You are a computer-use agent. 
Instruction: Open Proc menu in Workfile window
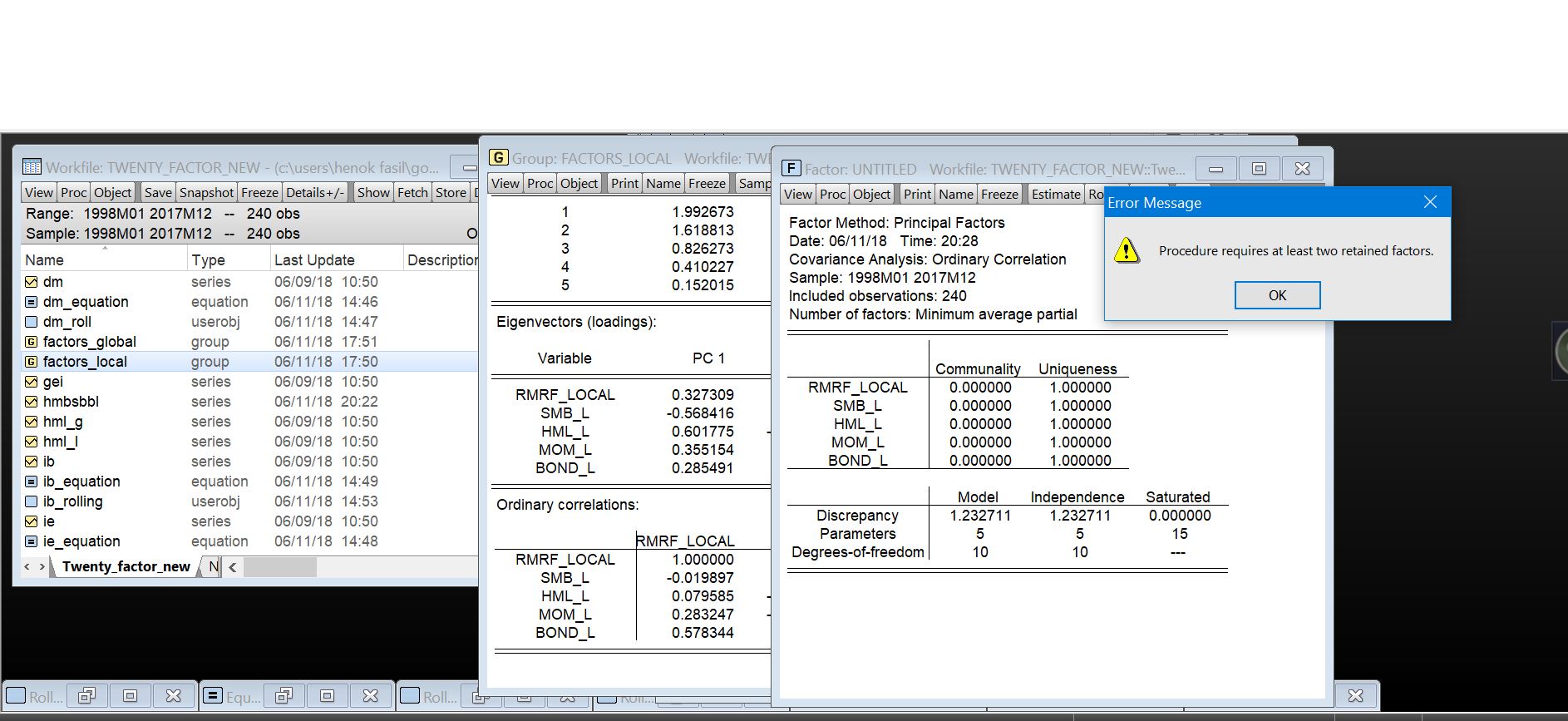tap(73, 192)
